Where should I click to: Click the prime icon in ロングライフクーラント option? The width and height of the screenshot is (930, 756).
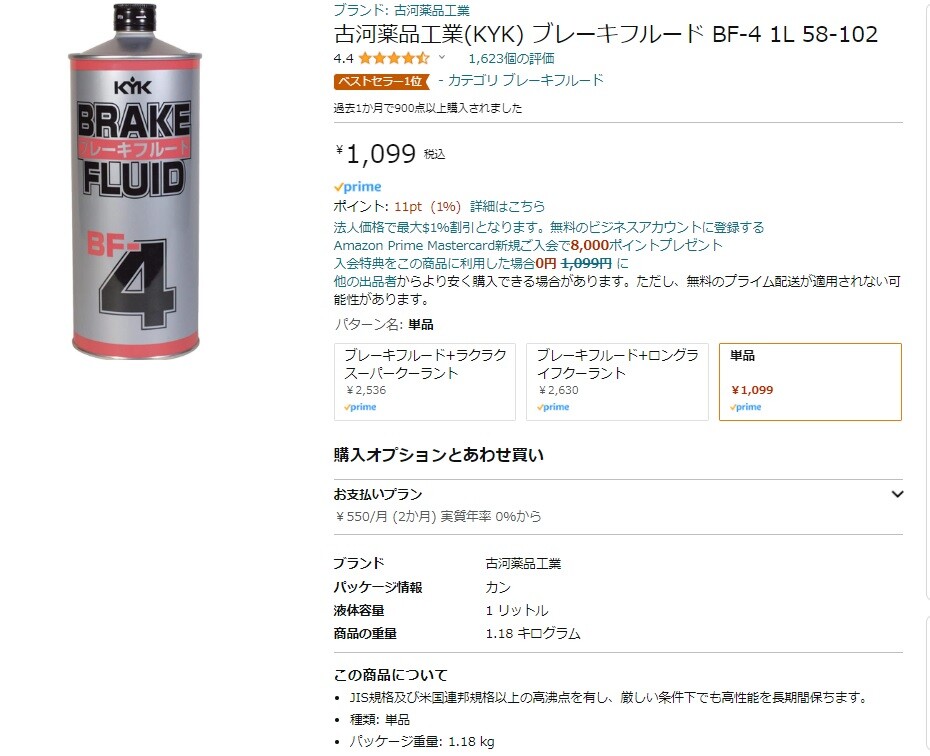(553, 407)
